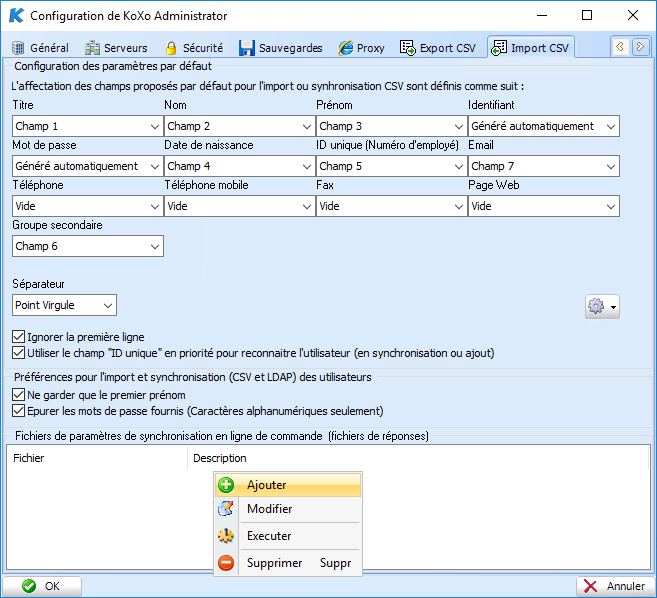Viewport: 657px width, 598px height.
Task: Toggle Ignorer la première ligne checkbox
Action: tap(18, 337)
